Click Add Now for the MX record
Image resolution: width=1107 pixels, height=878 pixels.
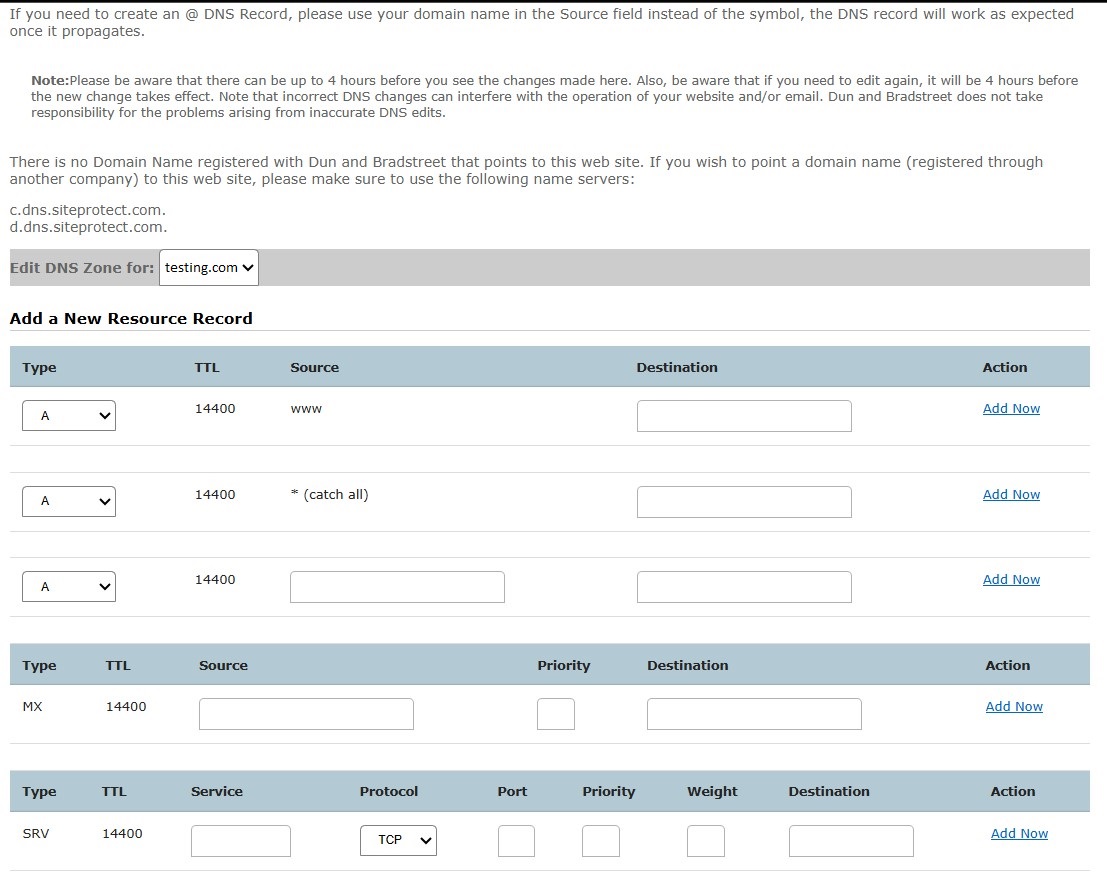click(x=1014, y=706)
